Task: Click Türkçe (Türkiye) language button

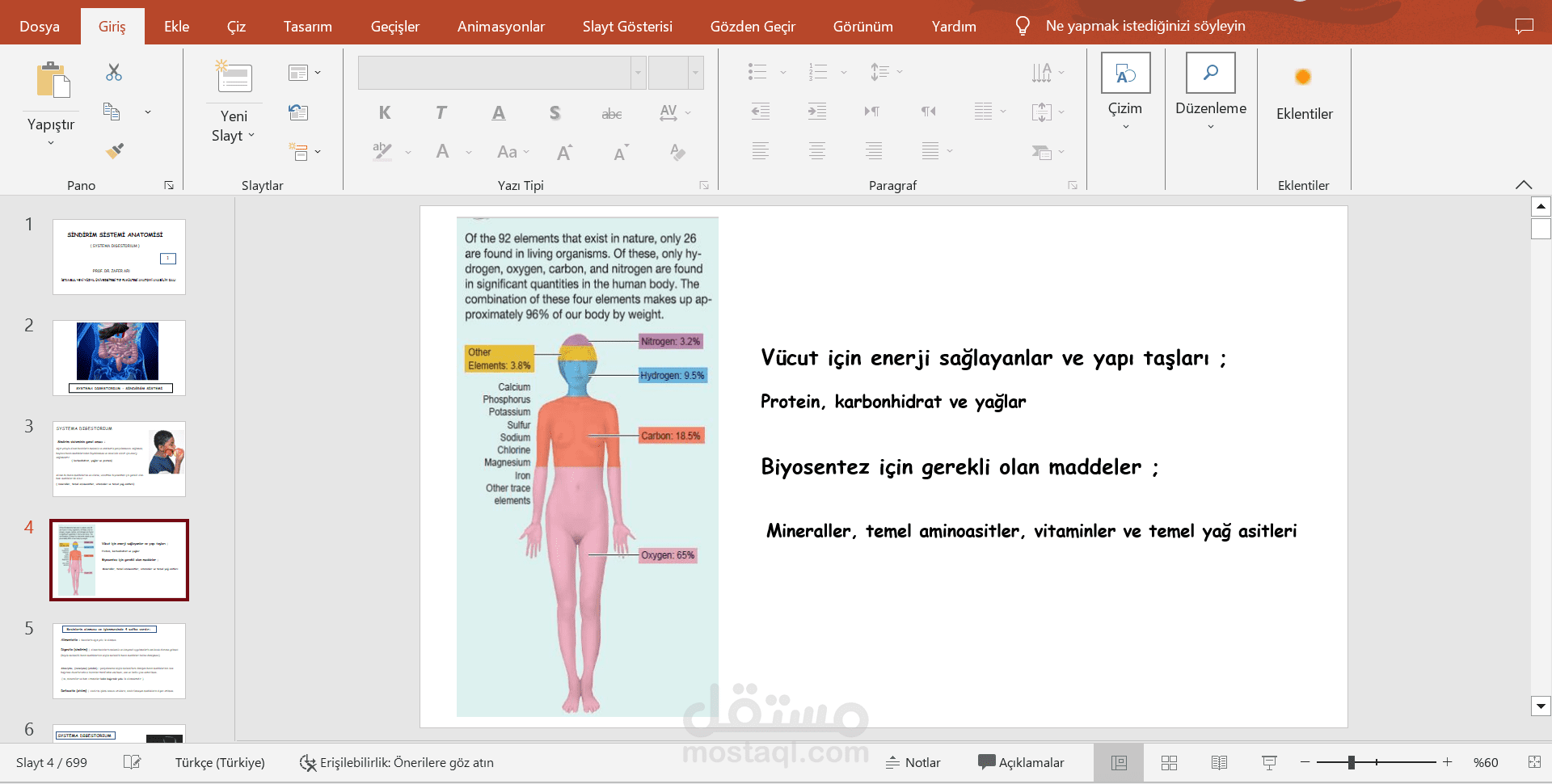Action: point(220,762)
